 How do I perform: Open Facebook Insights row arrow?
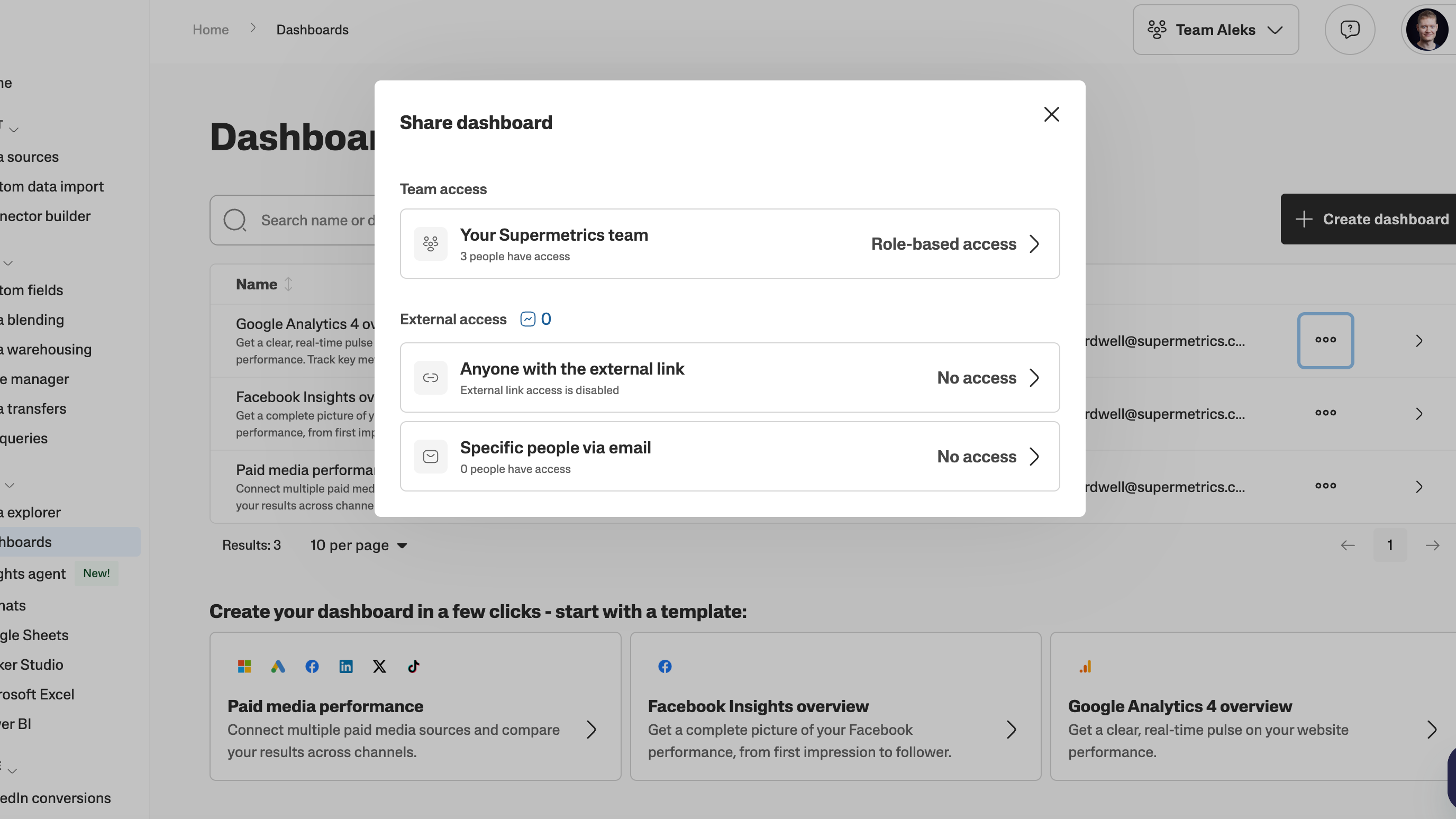[x=1418, y=414]
